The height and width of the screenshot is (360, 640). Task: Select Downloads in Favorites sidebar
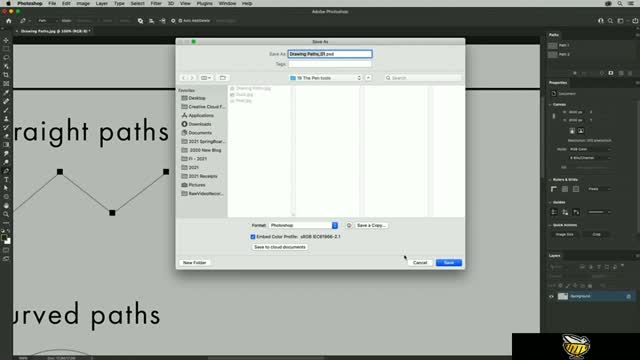tap(200, 124)
